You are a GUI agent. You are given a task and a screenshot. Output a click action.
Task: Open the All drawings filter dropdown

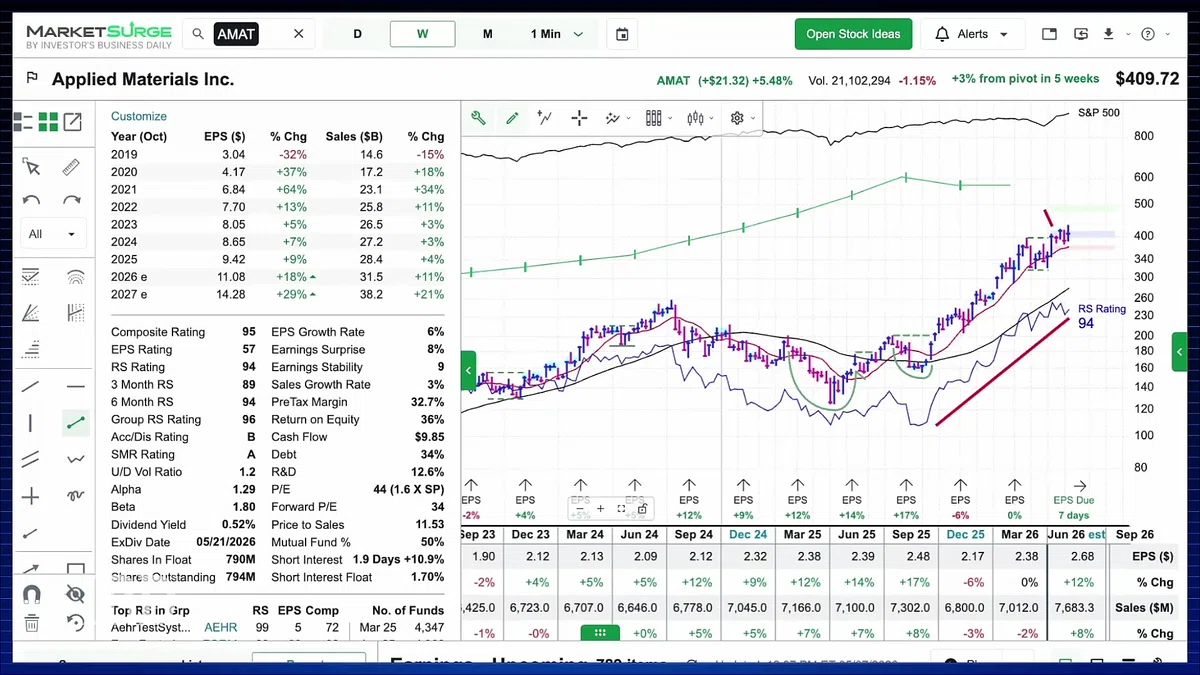tap(53, 234)
